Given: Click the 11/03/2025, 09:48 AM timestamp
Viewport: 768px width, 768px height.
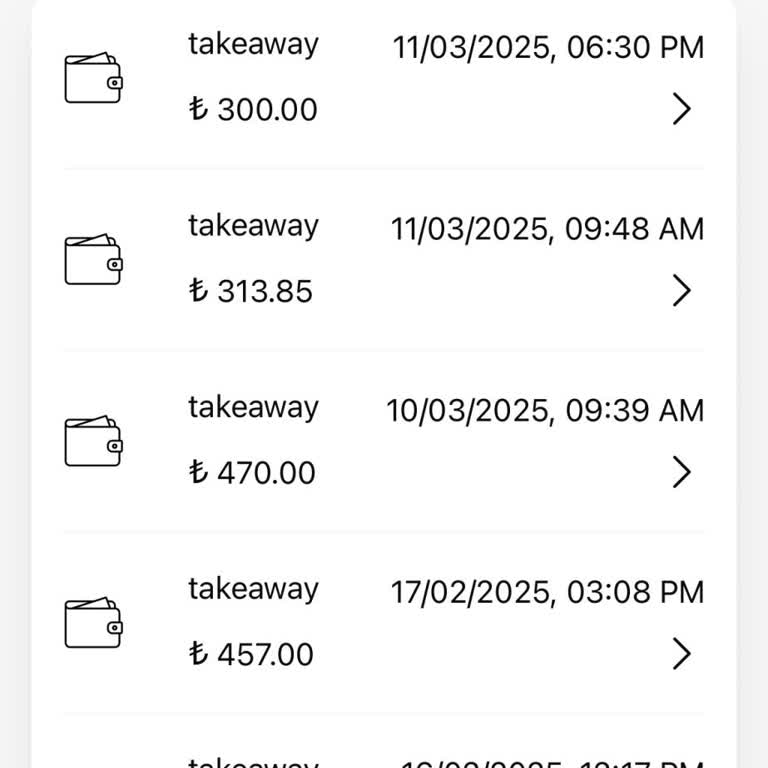Looking at the screenshot, I should [547, 229].
